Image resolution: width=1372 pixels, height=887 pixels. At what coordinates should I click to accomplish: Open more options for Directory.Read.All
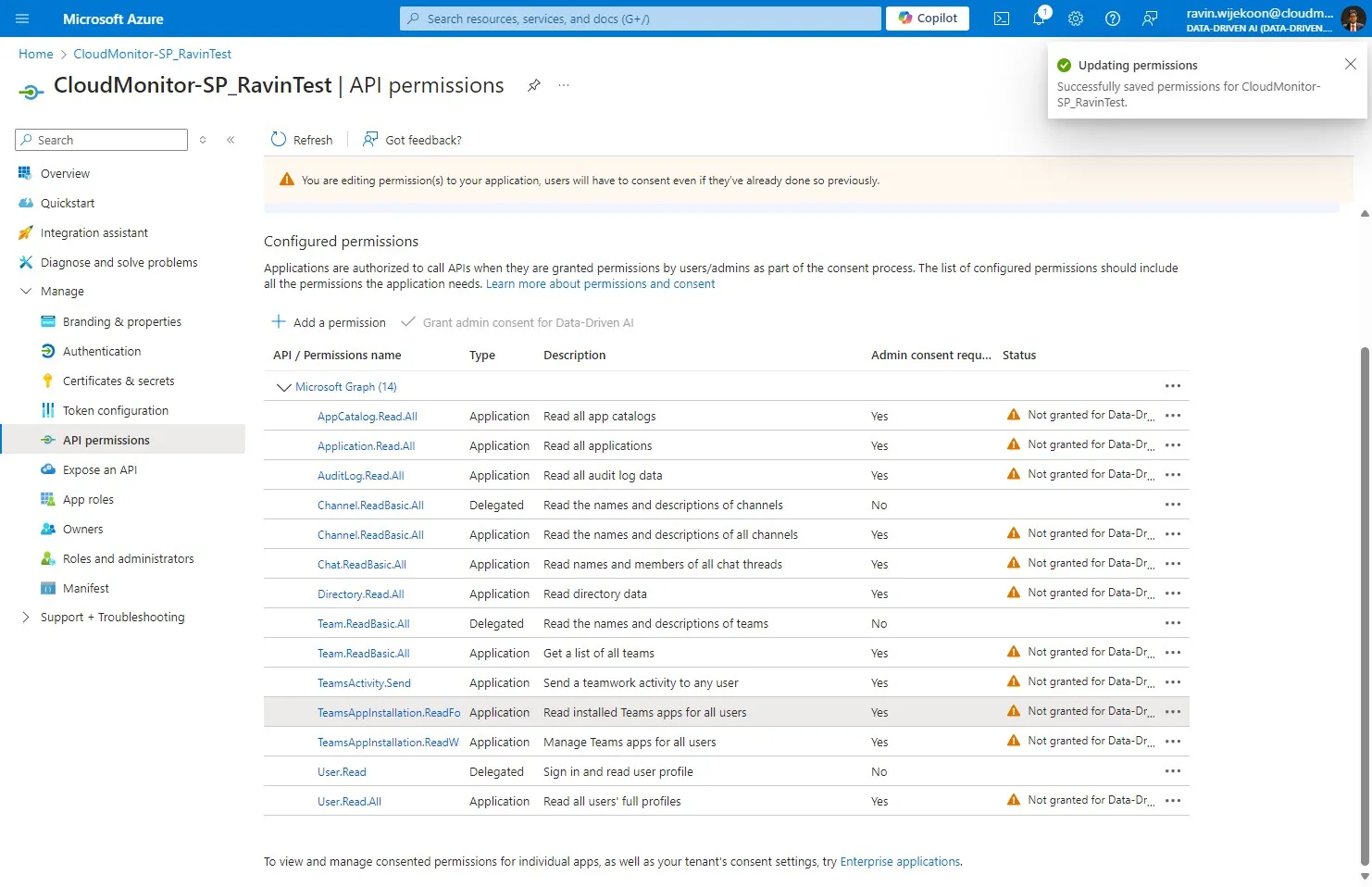click(x=1173, y=593)
